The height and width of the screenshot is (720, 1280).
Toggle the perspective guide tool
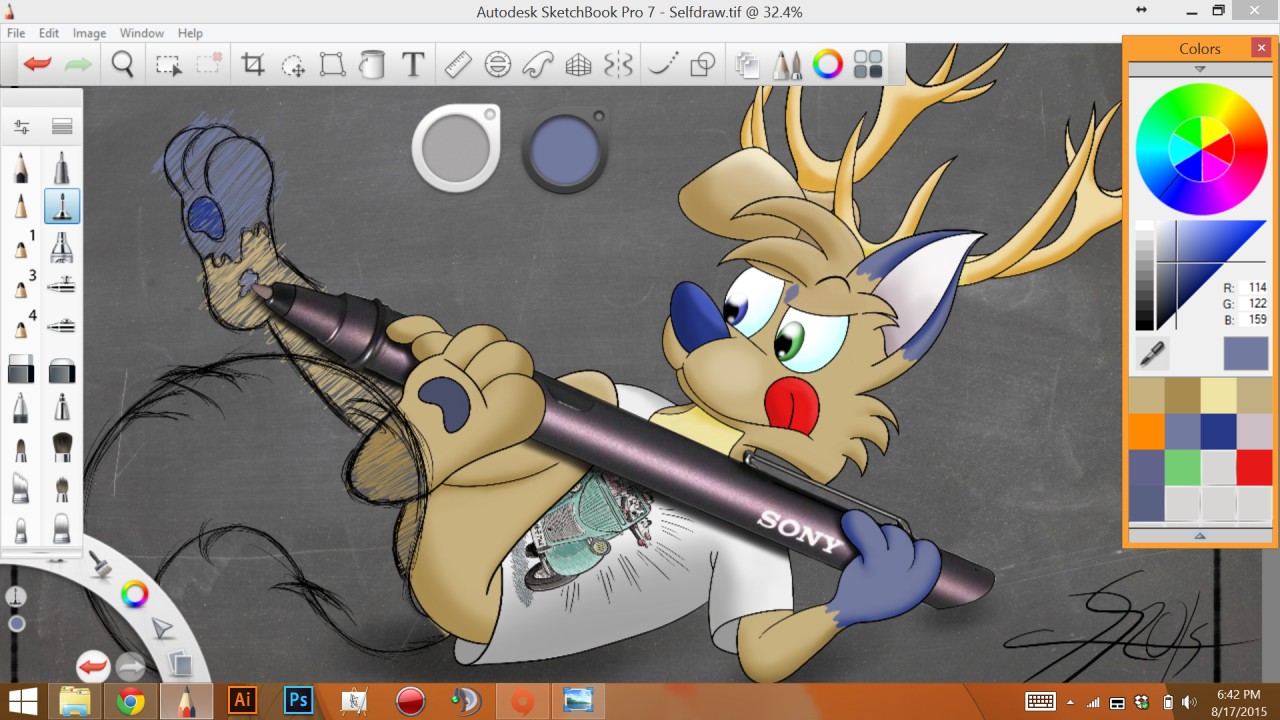578,66
